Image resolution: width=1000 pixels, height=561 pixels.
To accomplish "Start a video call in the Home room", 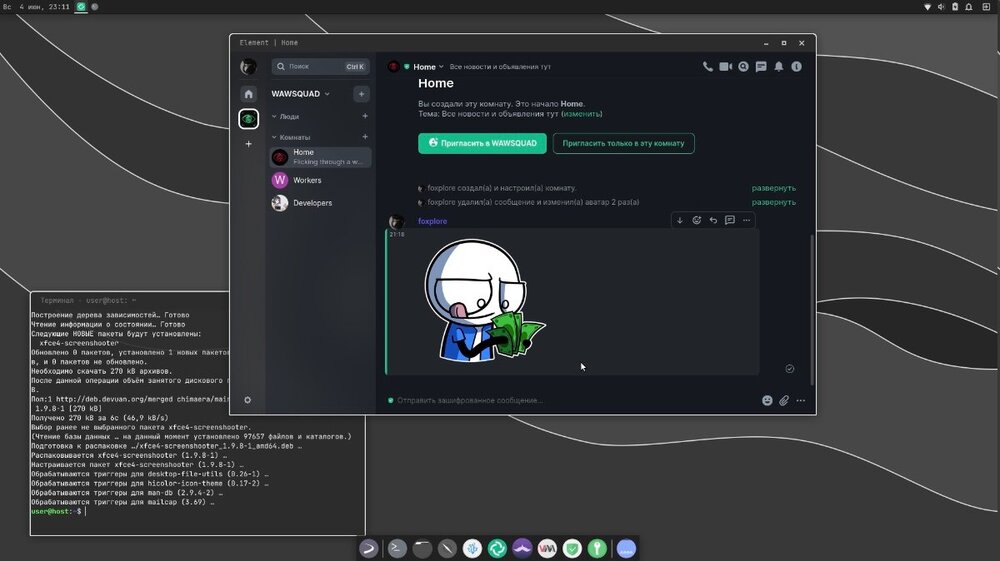I will pos(726,66).
